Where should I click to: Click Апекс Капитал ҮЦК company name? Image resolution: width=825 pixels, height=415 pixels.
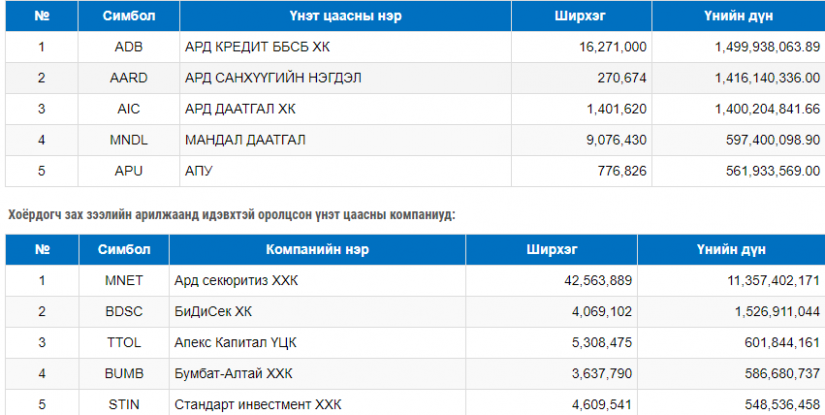[x=235, y=342]
